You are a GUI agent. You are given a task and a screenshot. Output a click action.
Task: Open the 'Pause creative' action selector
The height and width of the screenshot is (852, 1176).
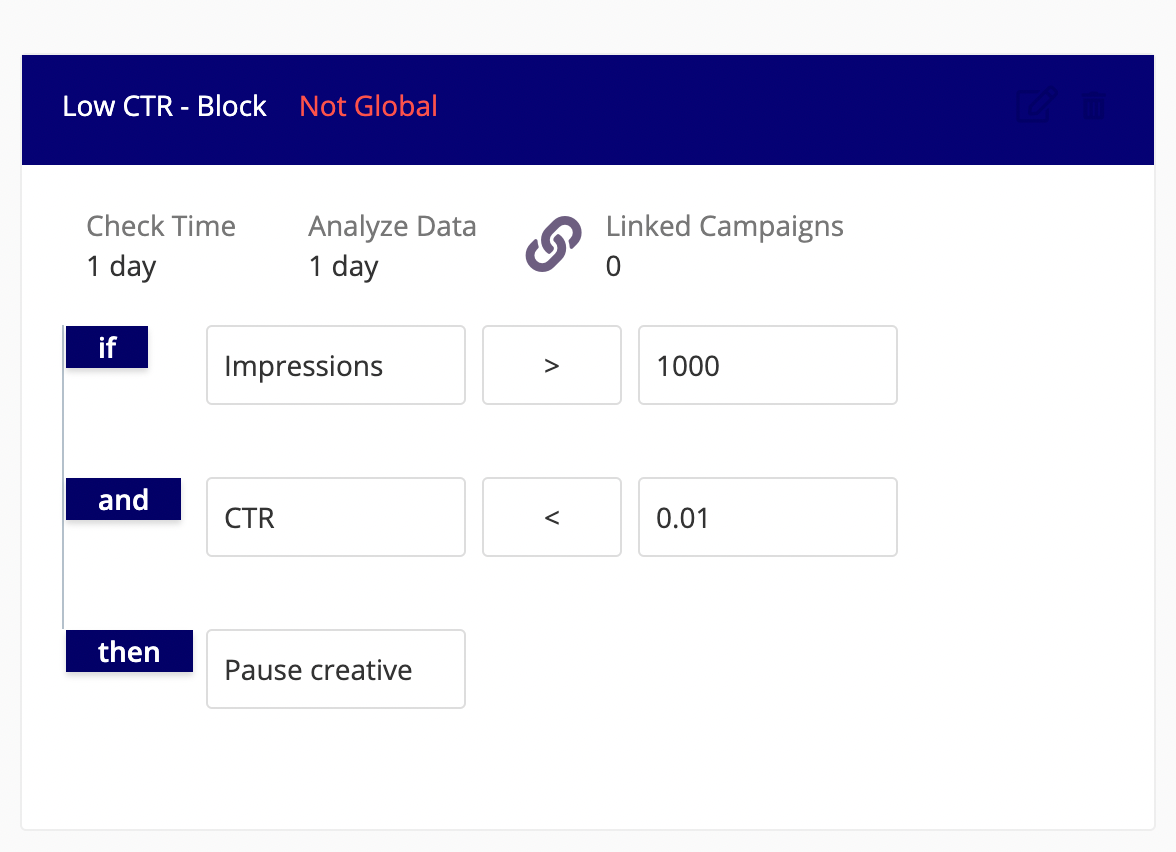(x=335, y=669)
